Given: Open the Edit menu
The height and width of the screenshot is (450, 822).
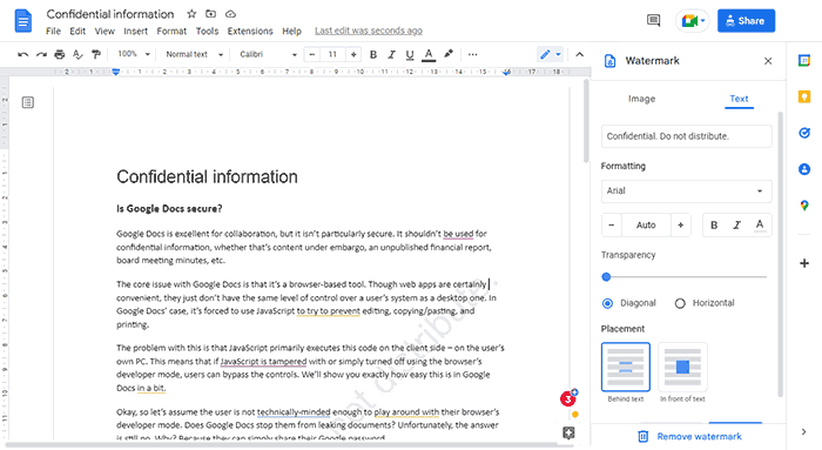Looking at the screenshot, I should coord(78,31).
